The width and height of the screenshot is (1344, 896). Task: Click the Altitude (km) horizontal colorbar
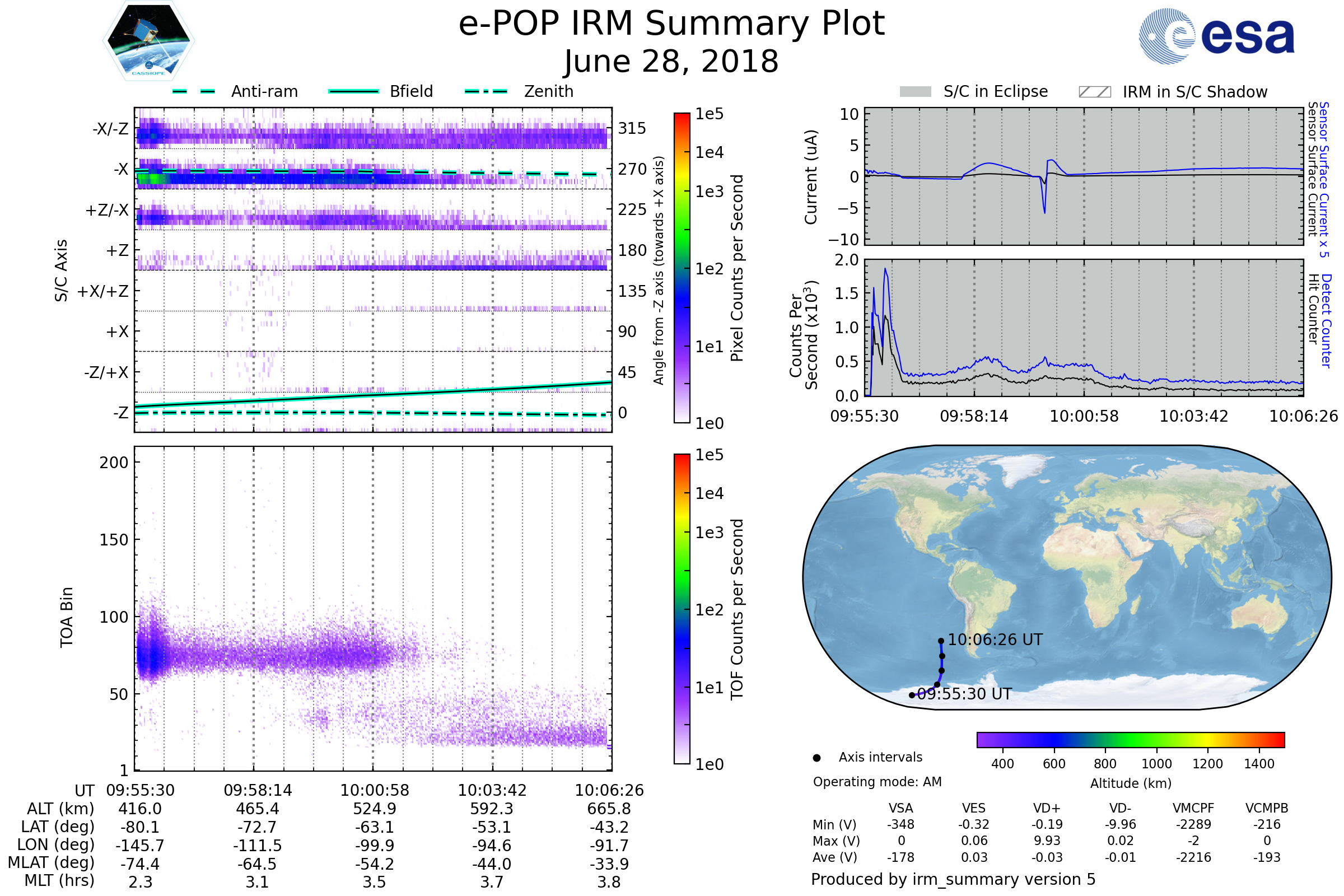pos(1130,740)
